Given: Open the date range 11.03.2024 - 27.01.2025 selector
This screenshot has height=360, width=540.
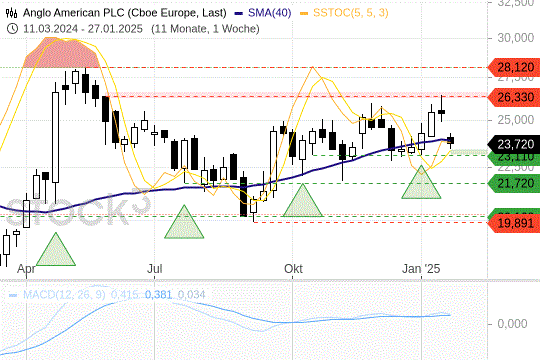Looking at the screenshot, I should tap(83, 29).
